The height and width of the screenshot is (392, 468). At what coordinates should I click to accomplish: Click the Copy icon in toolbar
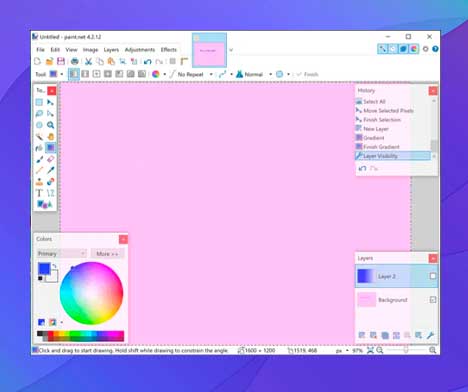[x=100, y=61]
